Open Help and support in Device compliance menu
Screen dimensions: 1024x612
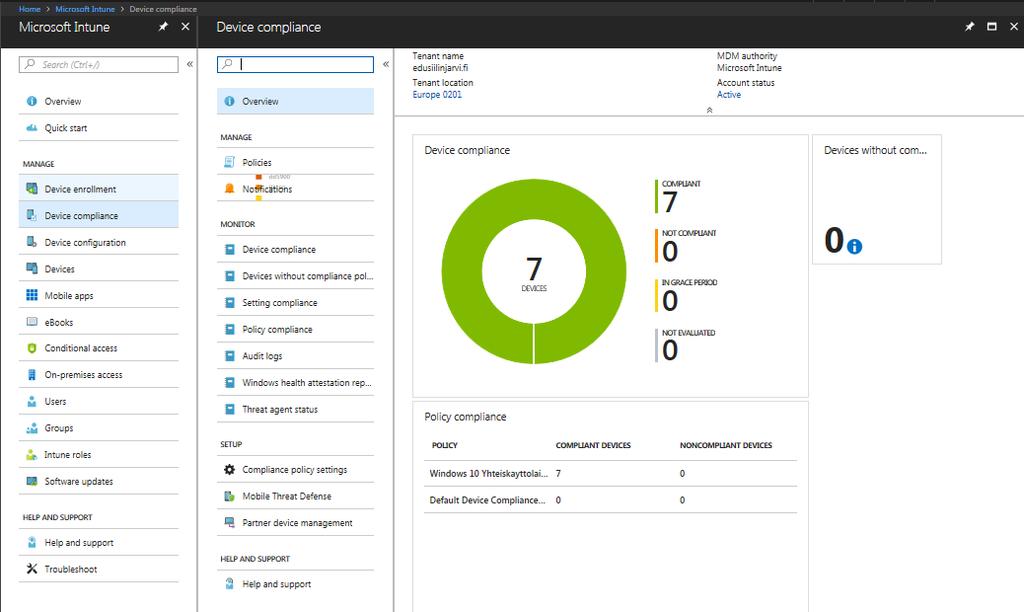(295, 584)
